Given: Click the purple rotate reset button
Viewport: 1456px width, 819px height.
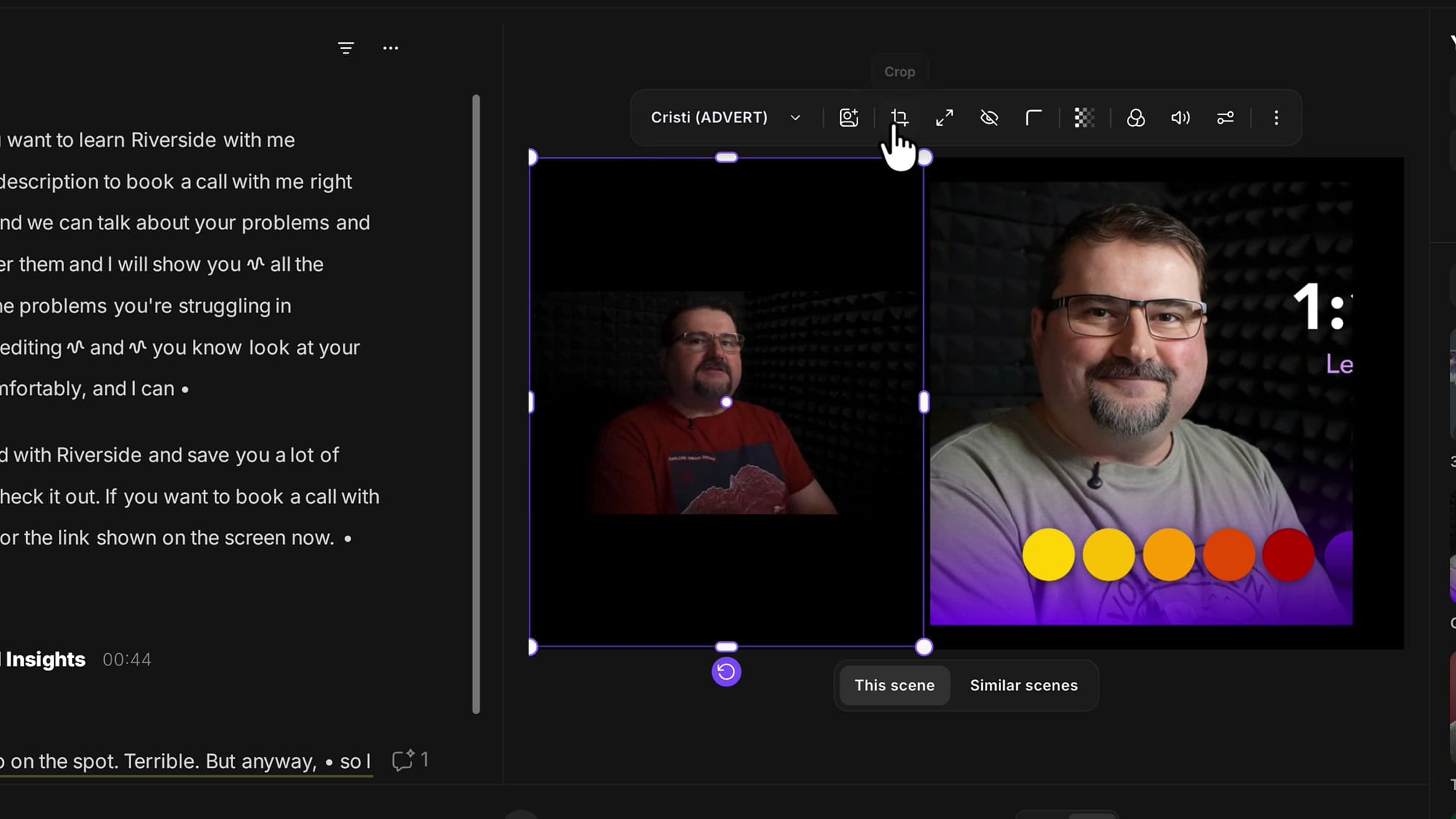Looking at the screenshot, I should coord(727,671).
